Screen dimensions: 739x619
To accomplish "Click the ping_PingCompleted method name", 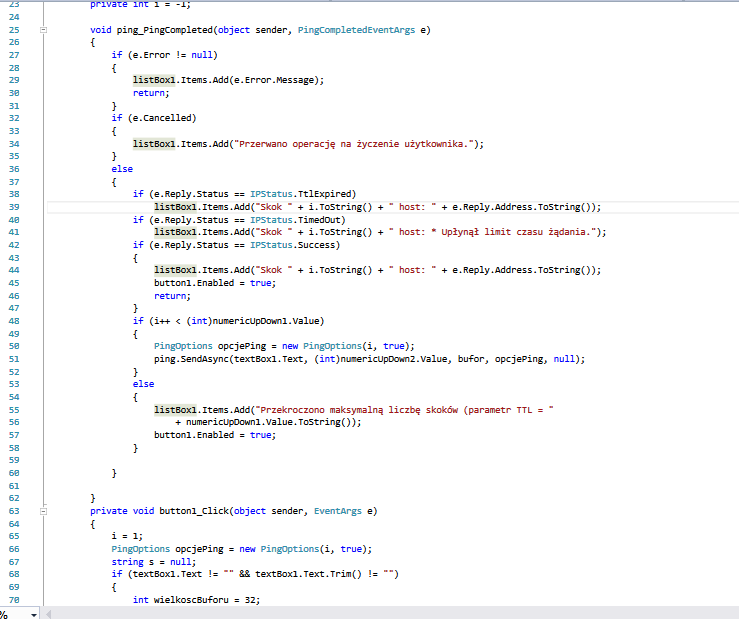I will click(x=165, y=30).
